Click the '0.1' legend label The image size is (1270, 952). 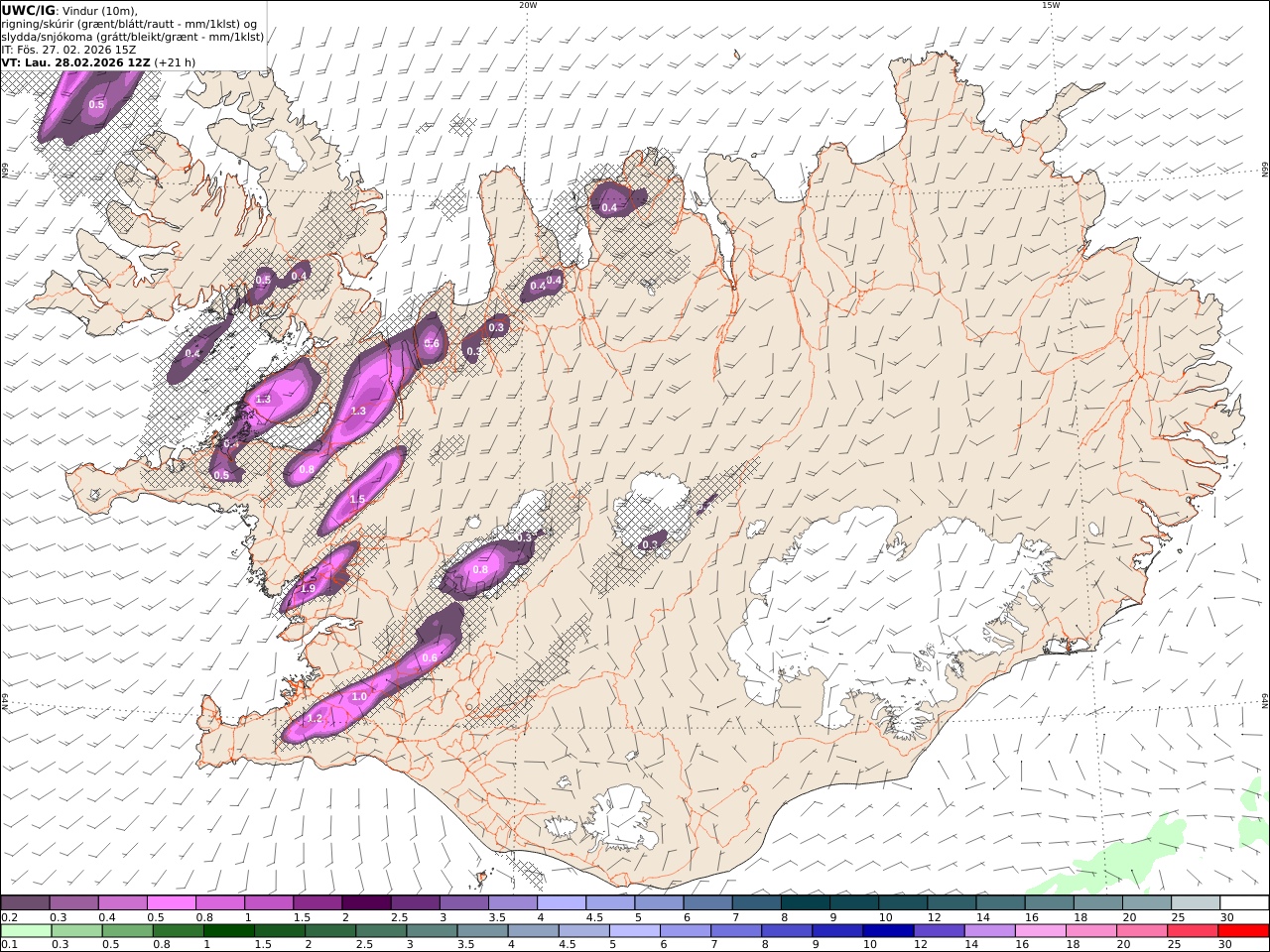[9, 945]
